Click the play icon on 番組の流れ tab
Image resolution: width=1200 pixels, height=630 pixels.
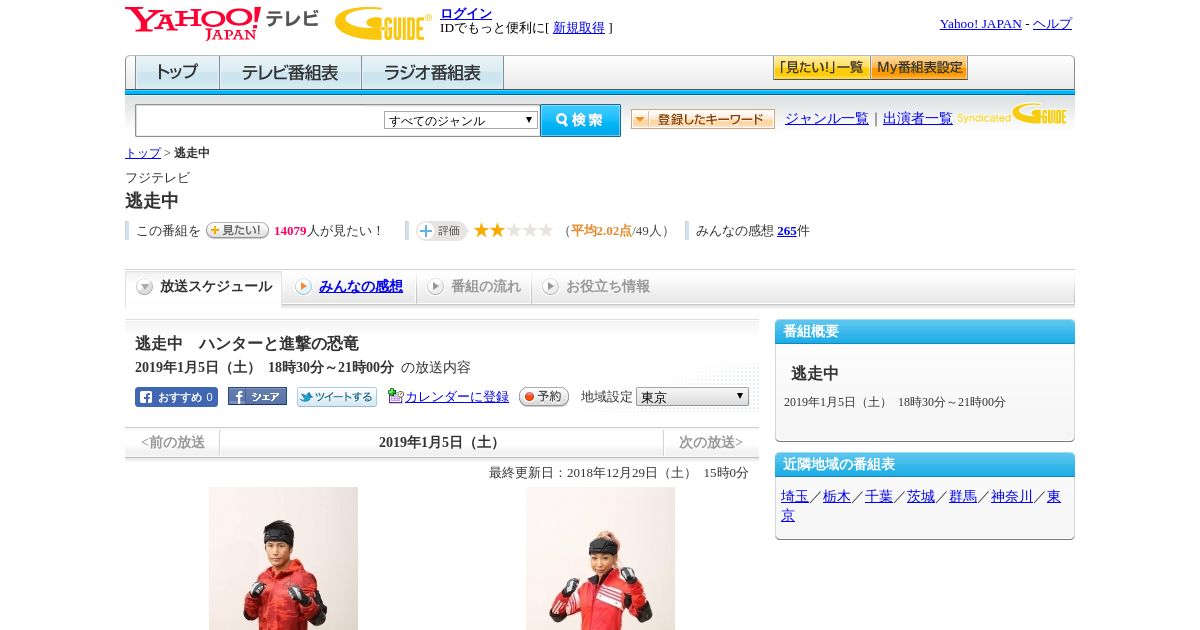(x=435, y=287)
